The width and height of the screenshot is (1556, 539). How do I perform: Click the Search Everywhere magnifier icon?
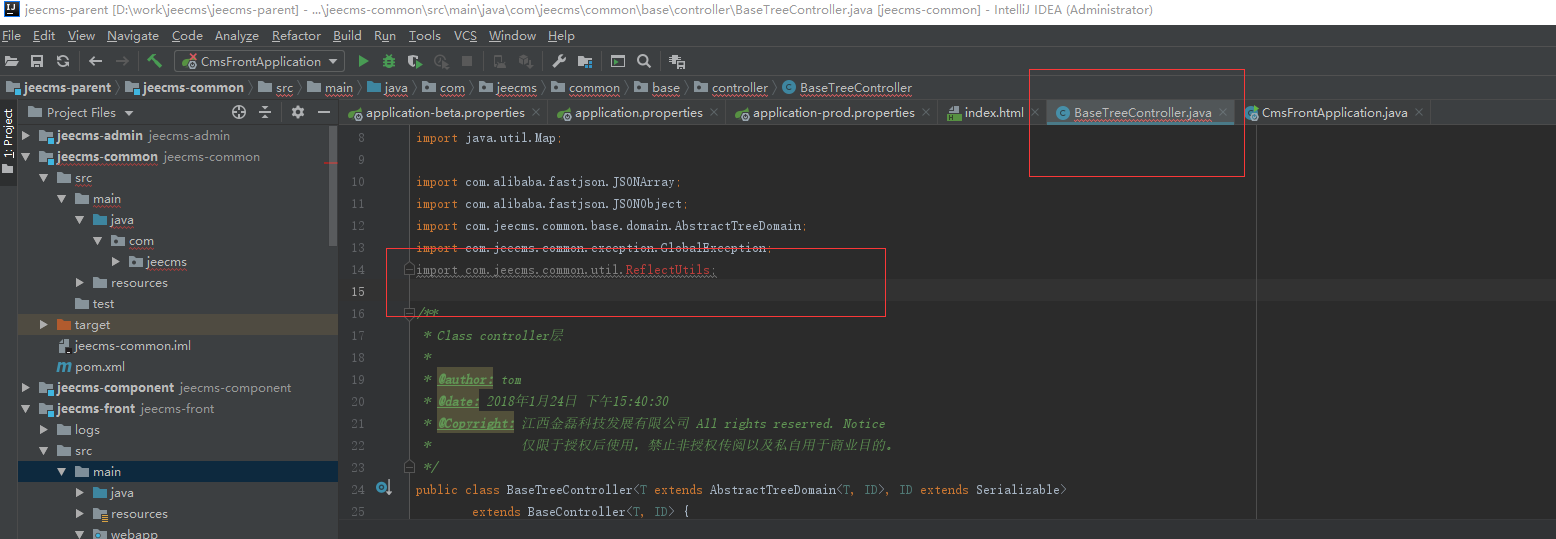pos(644,62)
